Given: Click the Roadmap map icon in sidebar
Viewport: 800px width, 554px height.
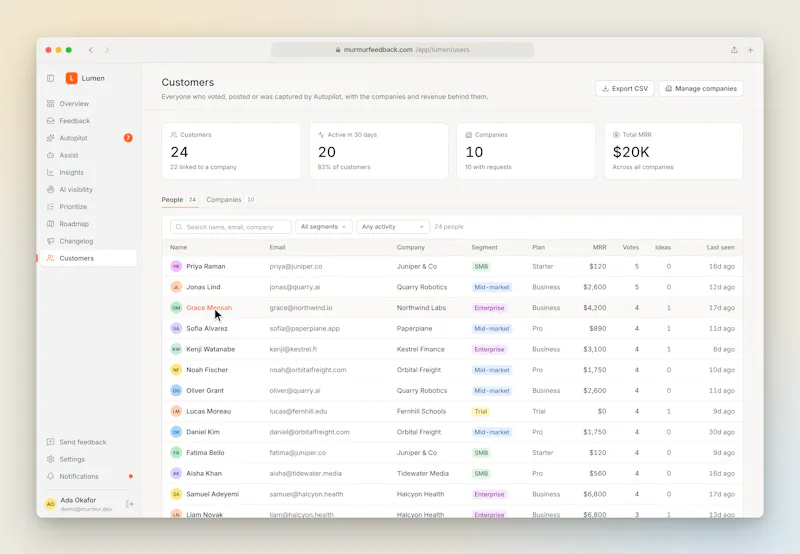Looking at the screenshot, I should (51, 224).
